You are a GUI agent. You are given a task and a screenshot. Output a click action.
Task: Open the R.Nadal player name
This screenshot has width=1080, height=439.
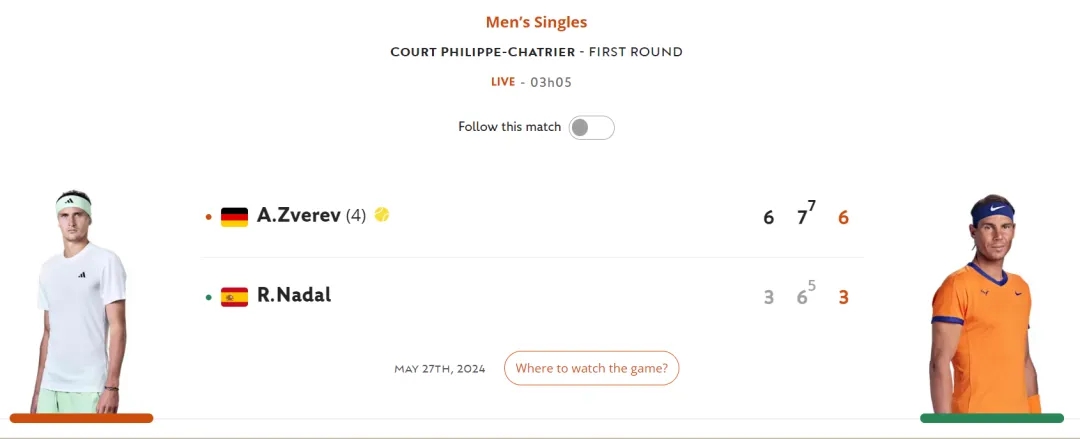coord(294,295)
